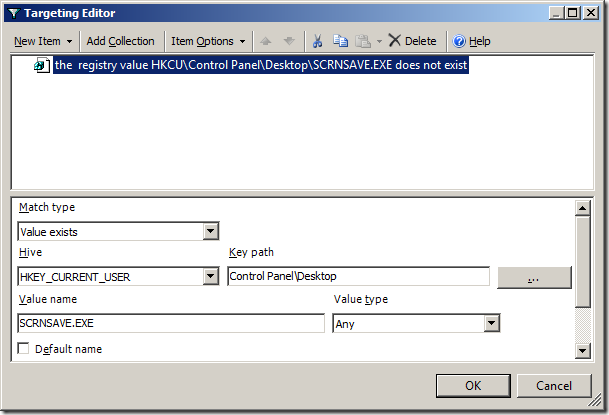Click the Move Down arrow icon
Viewport: 609px width, 415px height.
pyautogui.click(x=289, y=41)
